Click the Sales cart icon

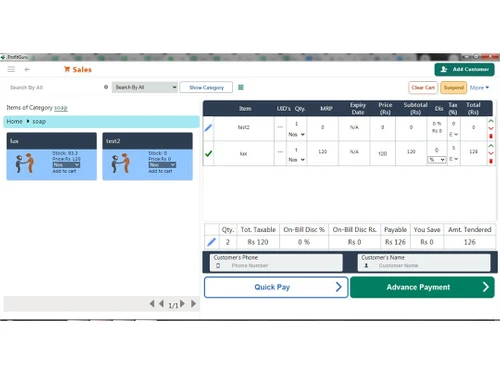(67, 69)
